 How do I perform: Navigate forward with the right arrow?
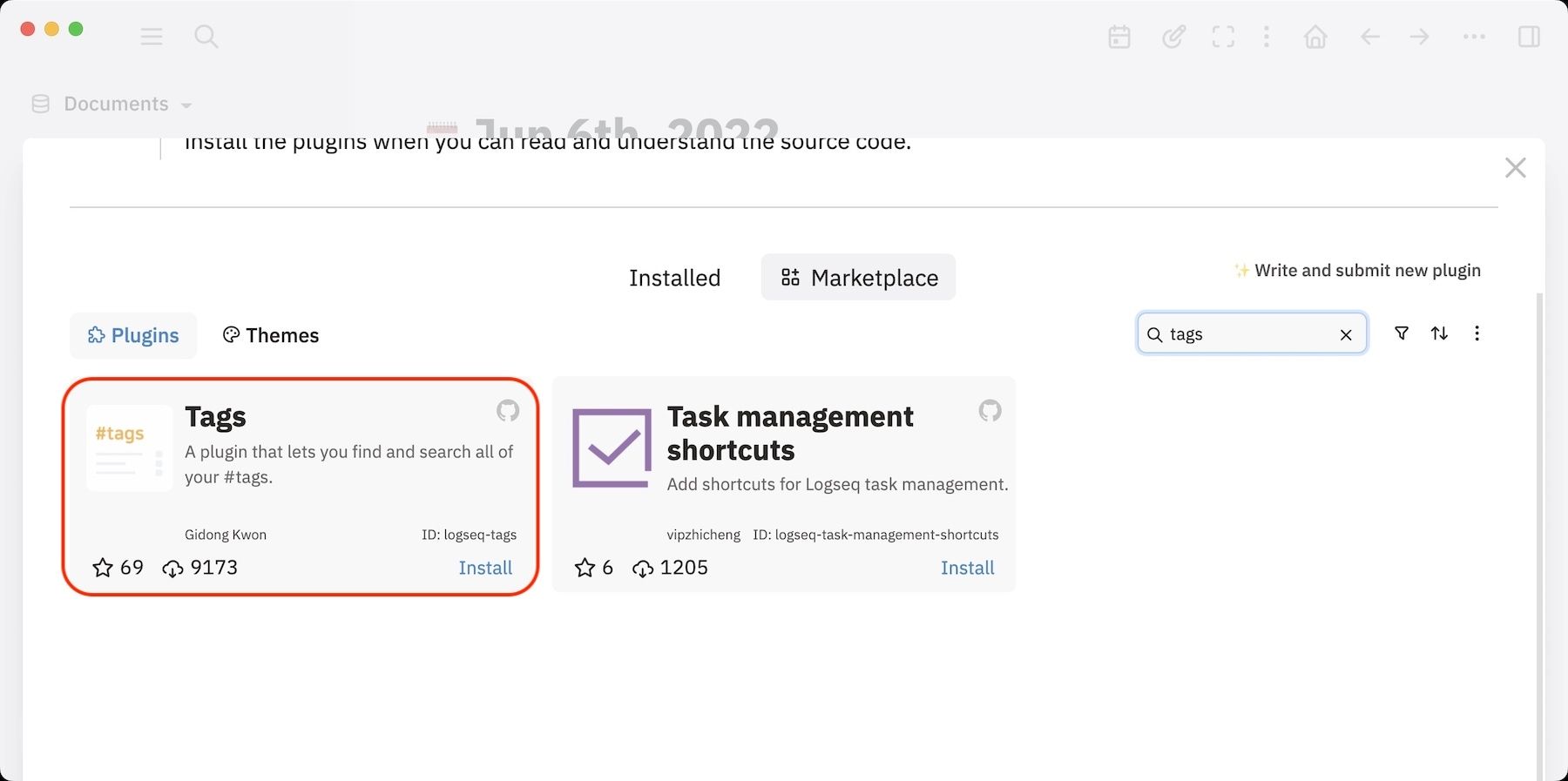click(1420, 37)
